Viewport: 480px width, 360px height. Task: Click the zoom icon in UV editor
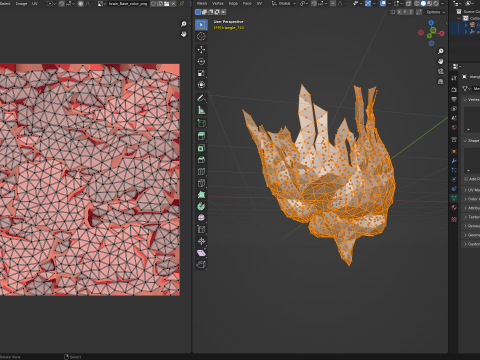184,24
